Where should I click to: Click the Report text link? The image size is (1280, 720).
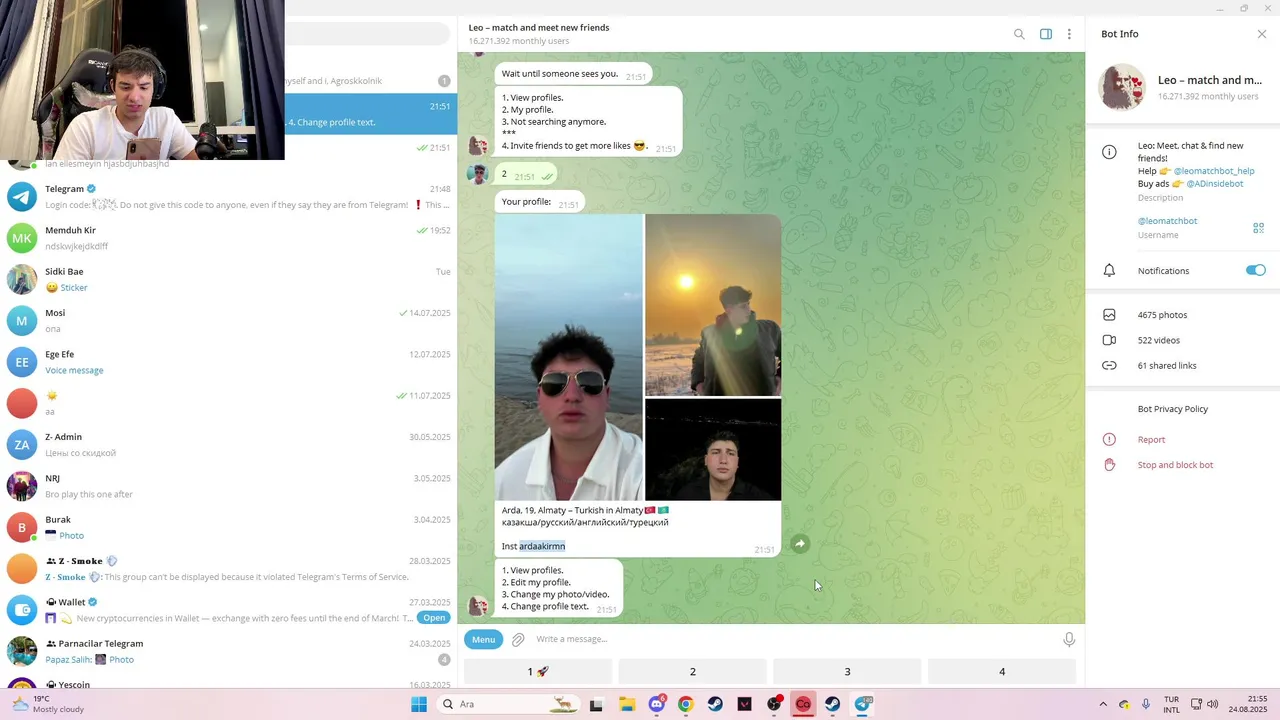tap(1151, 440)
